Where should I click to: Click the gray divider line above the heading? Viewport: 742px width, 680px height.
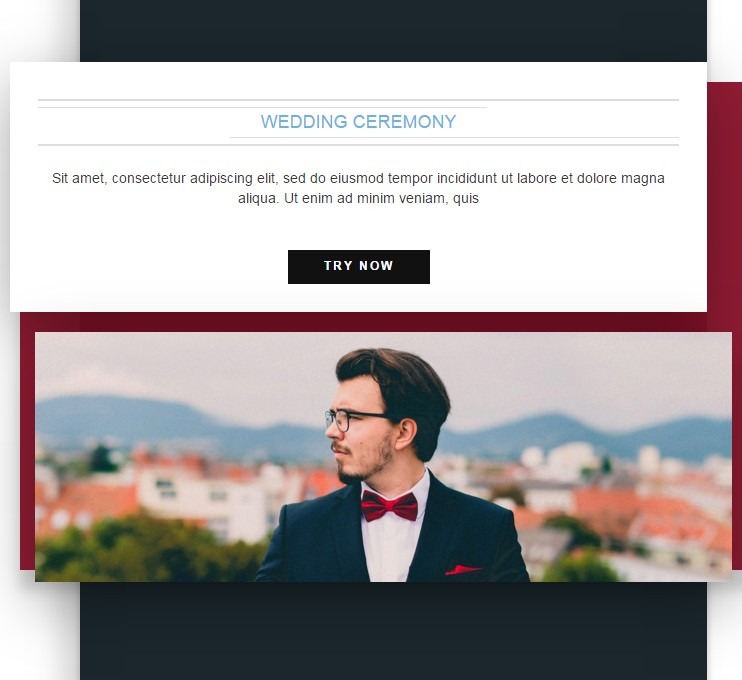[x=358, y=100]
